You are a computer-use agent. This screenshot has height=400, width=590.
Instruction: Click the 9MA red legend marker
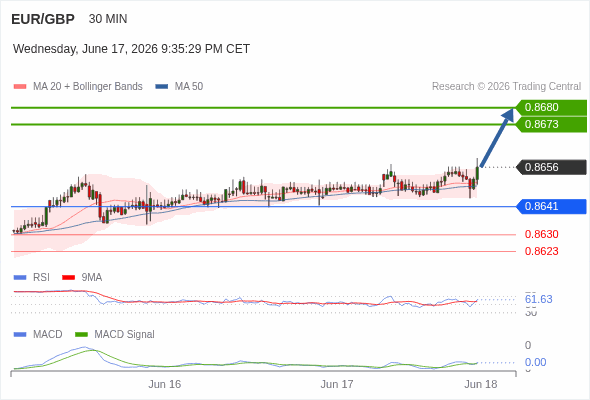[x=68, y=278]
